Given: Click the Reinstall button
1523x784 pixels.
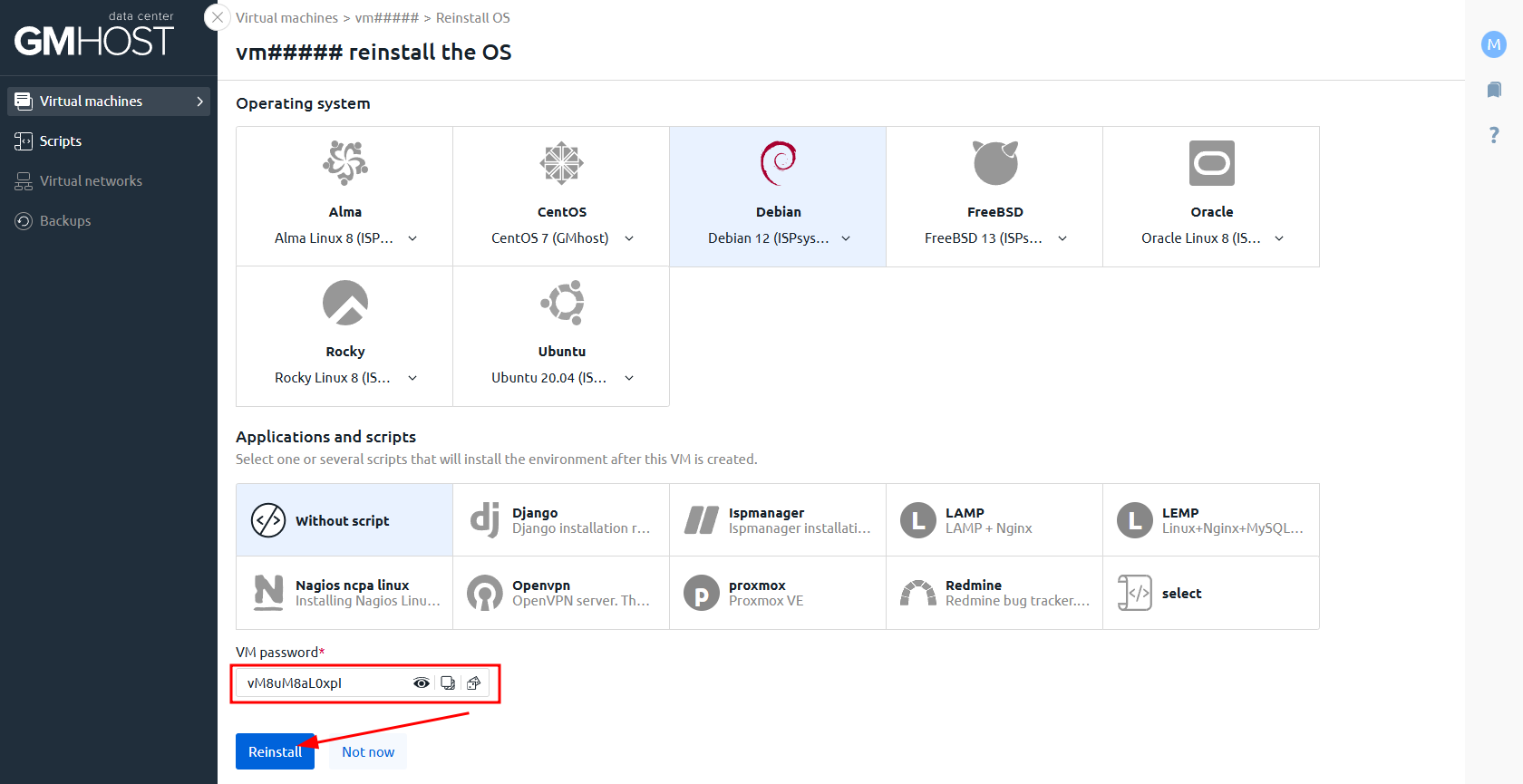Looking at the screenshot, I should click(275, 751).
